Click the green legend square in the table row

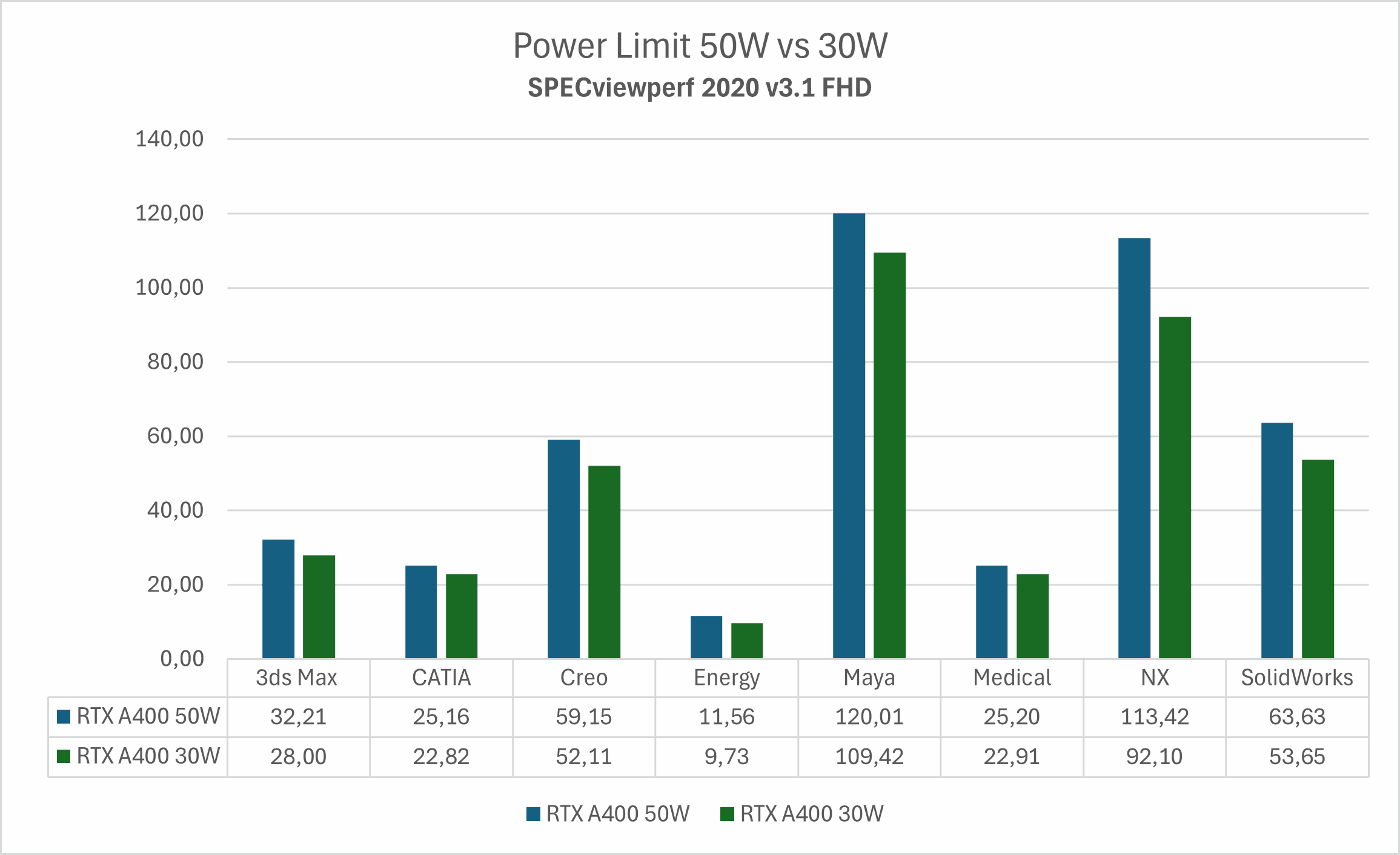pyautogui.click(x=62, y=756)
